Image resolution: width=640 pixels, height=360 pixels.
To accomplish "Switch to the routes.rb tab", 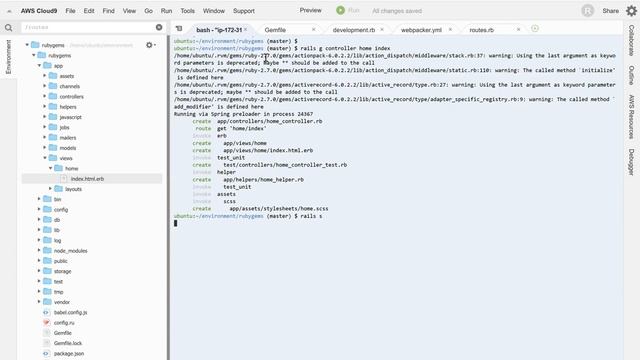I will 482,30.
